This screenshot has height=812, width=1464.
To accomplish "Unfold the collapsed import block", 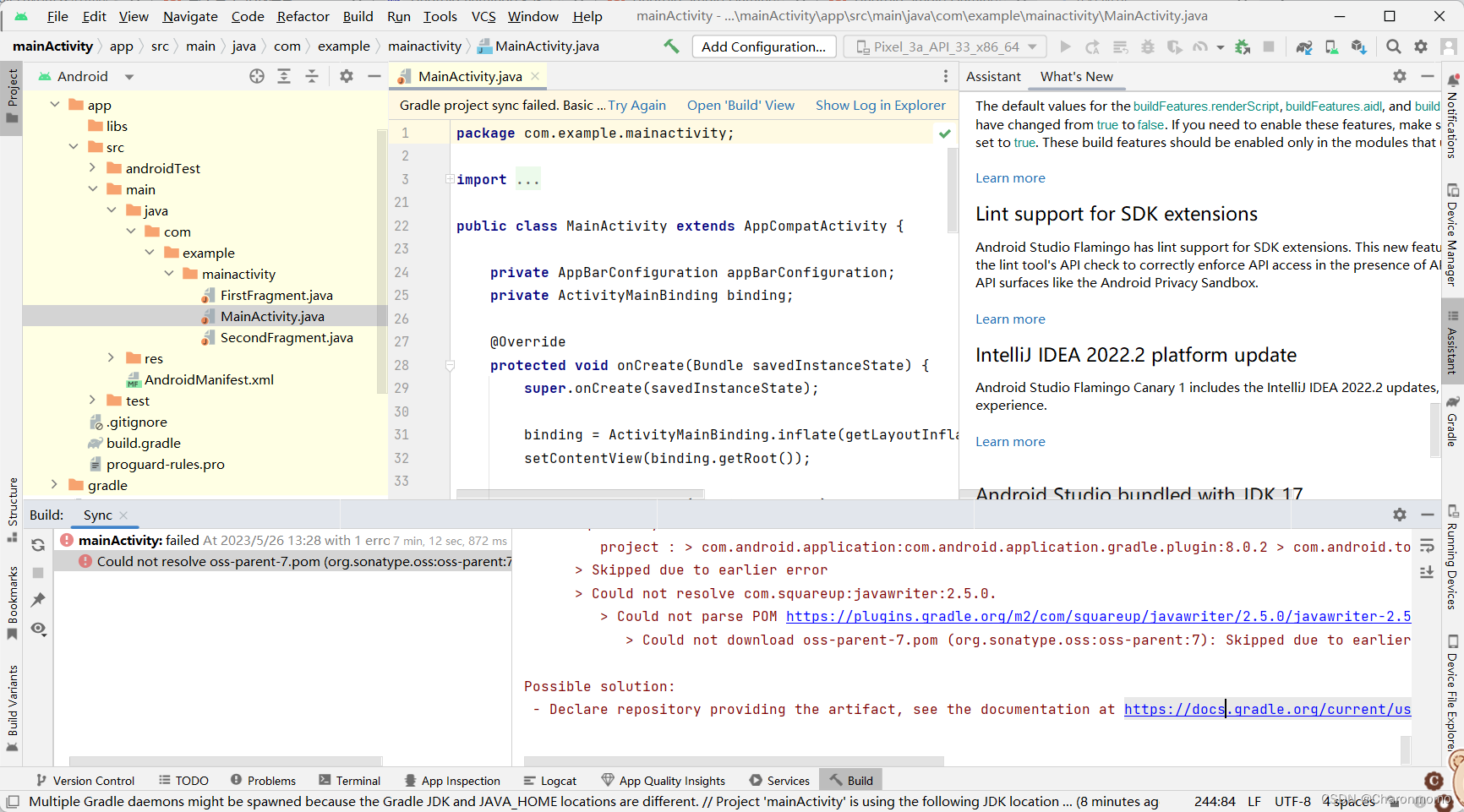I will tap(450, 179).
